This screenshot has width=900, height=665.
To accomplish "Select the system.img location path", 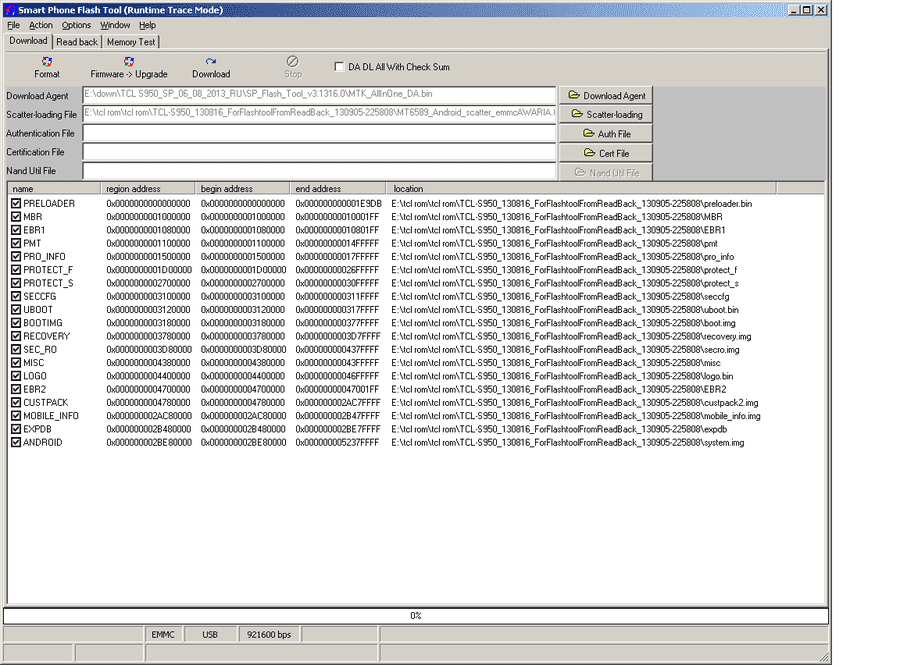I will pos(568,442).
